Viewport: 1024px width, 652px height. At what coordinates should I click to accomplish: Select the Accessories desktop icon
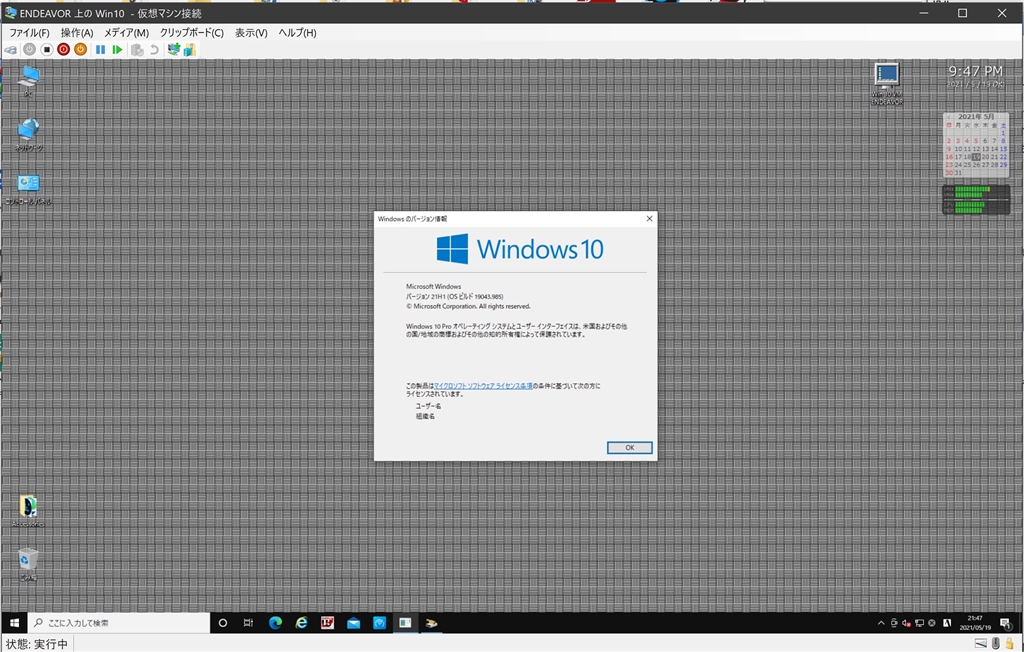pyautogui.click(x=28, y=511)
